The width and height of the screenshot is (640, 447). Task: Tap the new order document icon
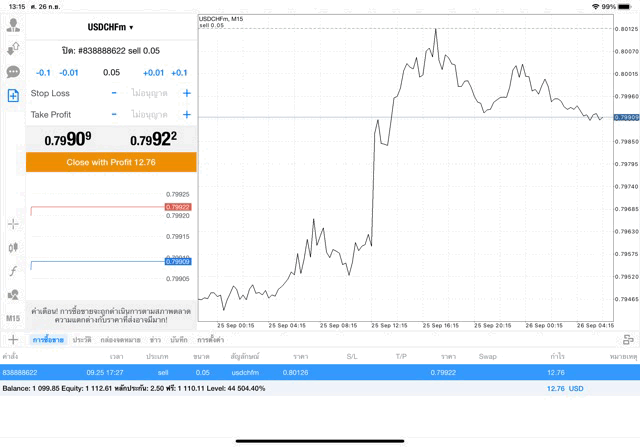point(14,96)
